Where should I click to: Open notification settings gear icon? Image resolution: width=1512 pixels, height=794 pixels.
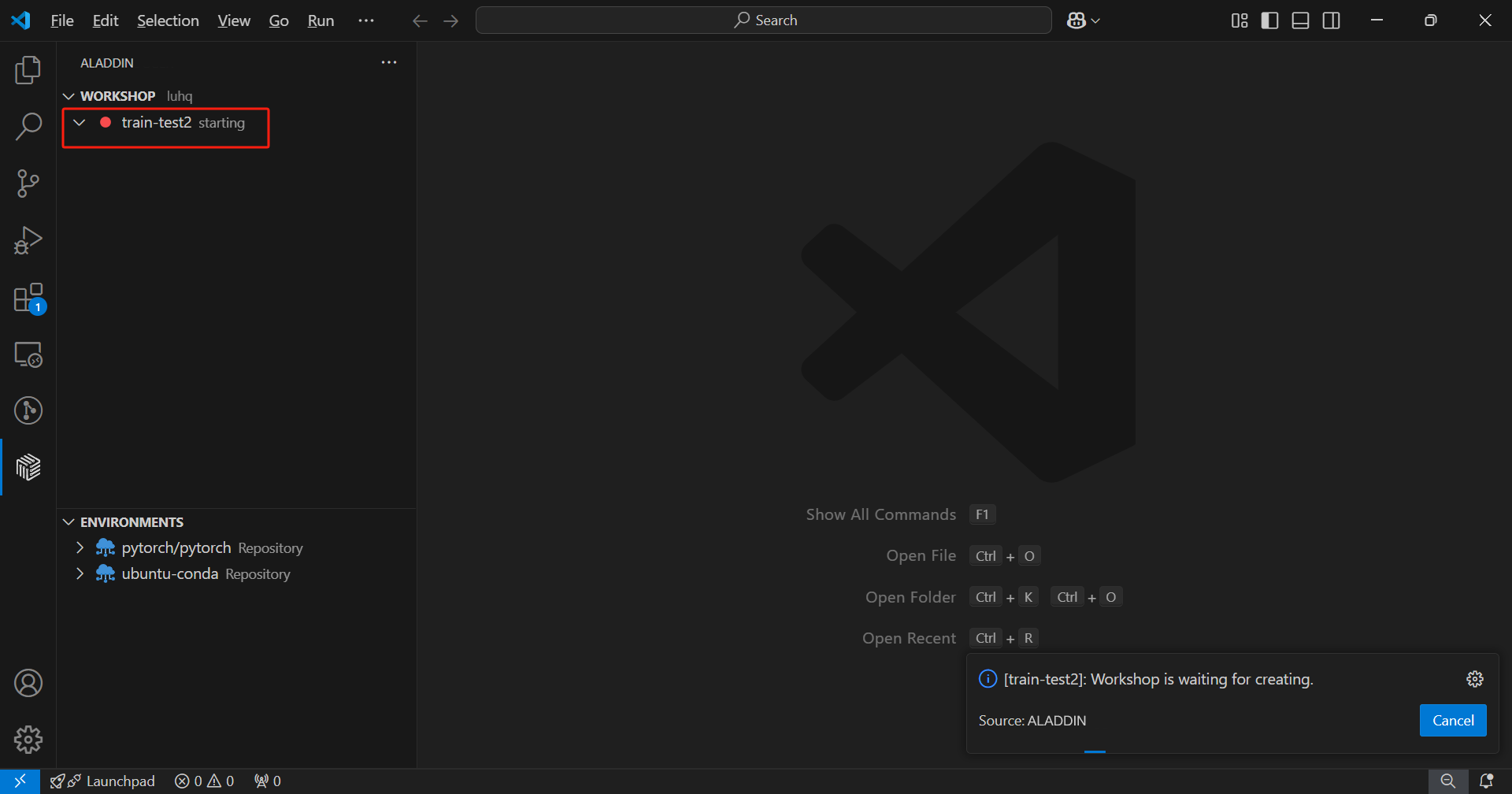tap(1474, 679)
